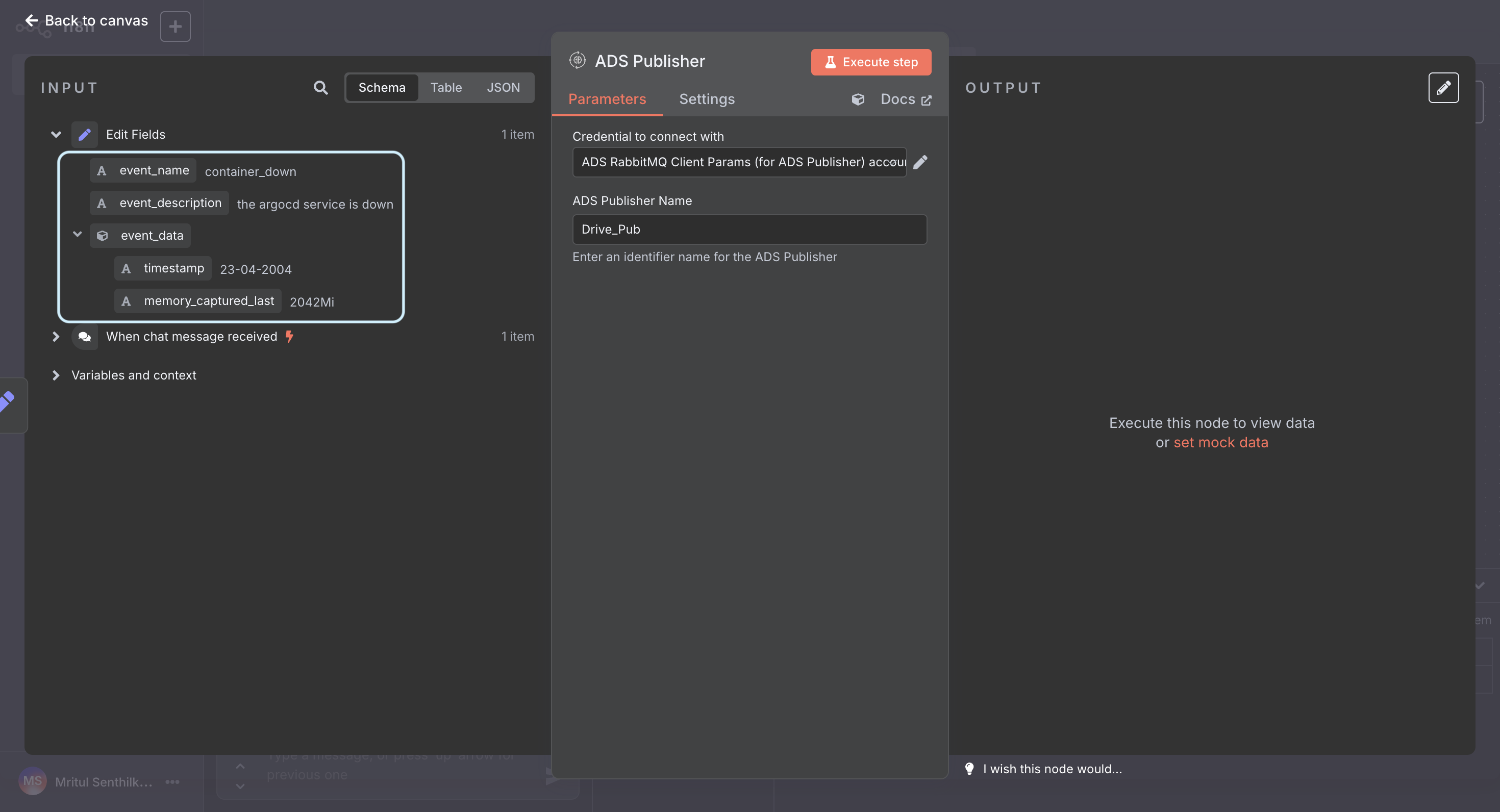Click the lightbulb beside 'I wish this node would'

969,768
